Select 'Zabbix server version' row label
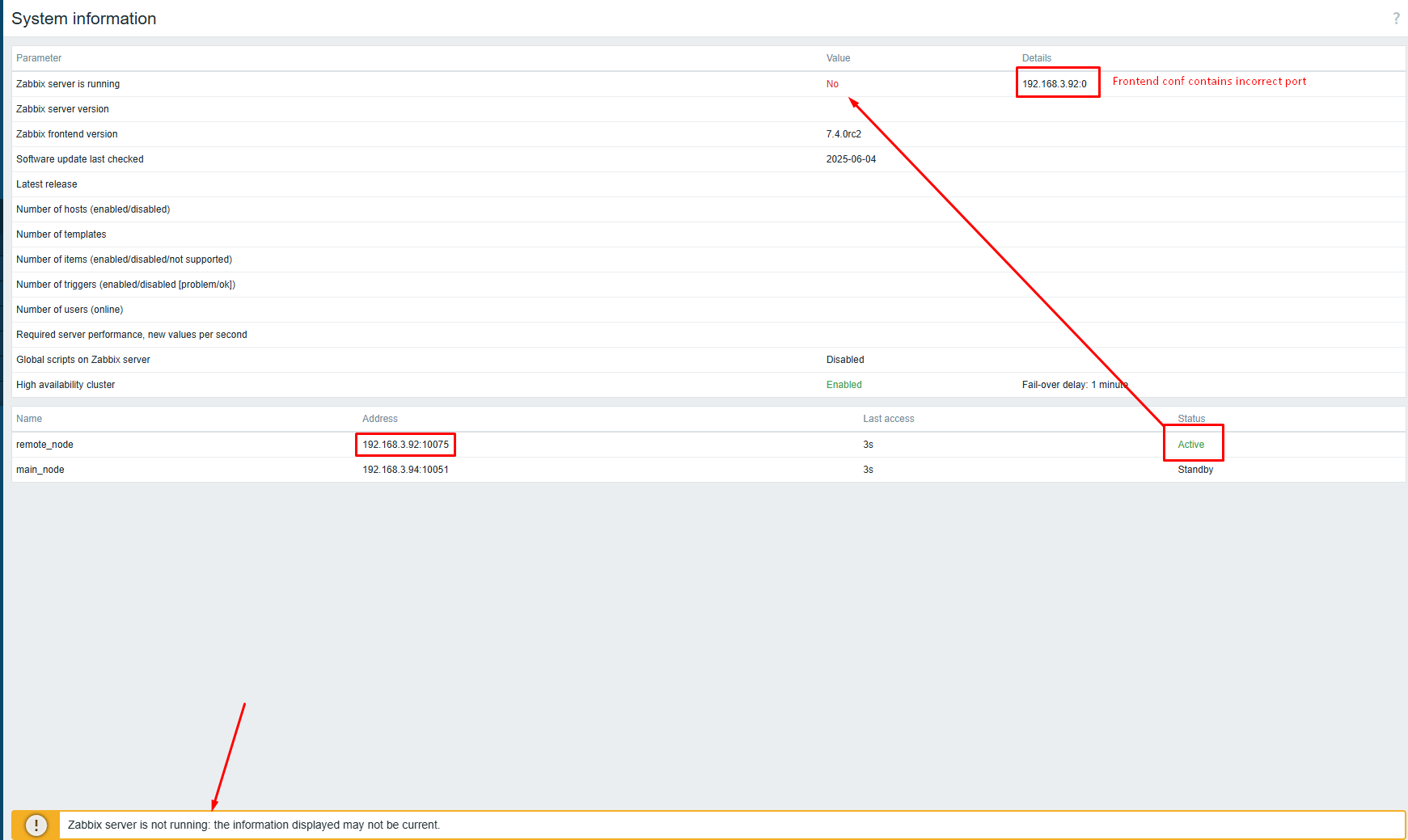1408x840 pixels. tap(62, 109)
